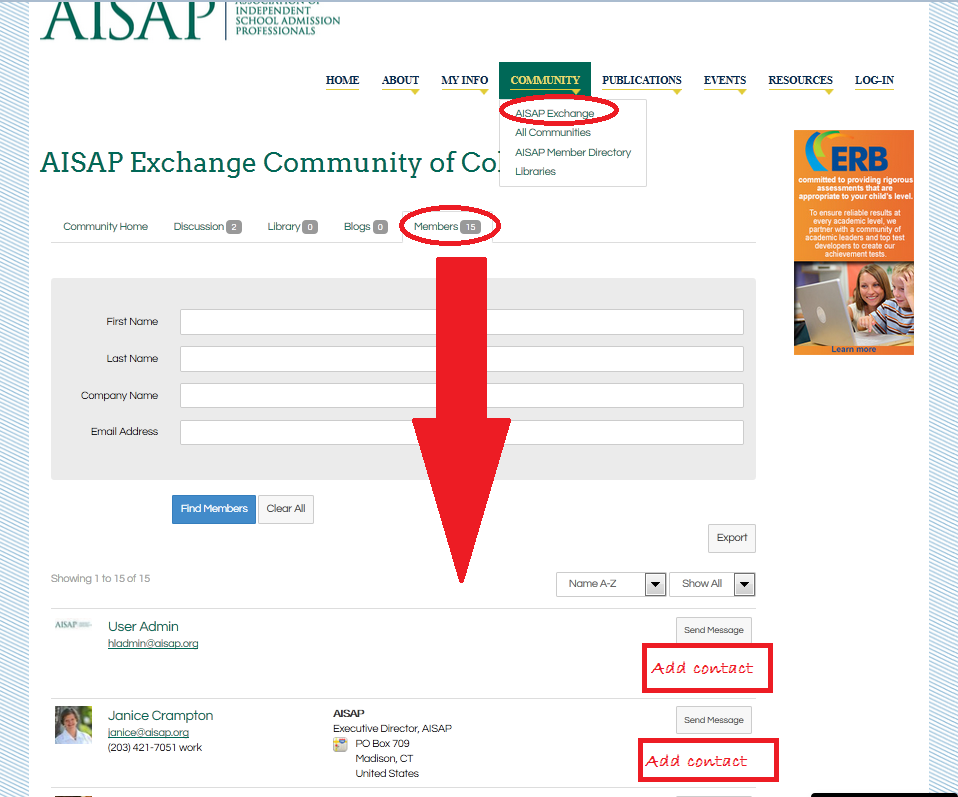Open the PUBLICATIONS menu
The width and height of the screenshot is (958, 797).
tap(641, 80)
